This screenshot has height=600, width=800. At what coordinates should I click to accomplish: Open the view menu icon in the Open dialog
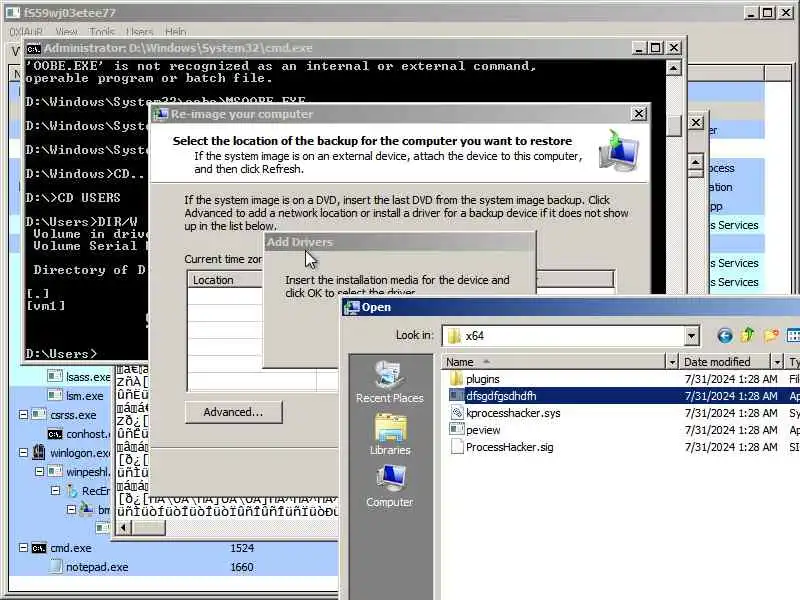pos(793,335)
